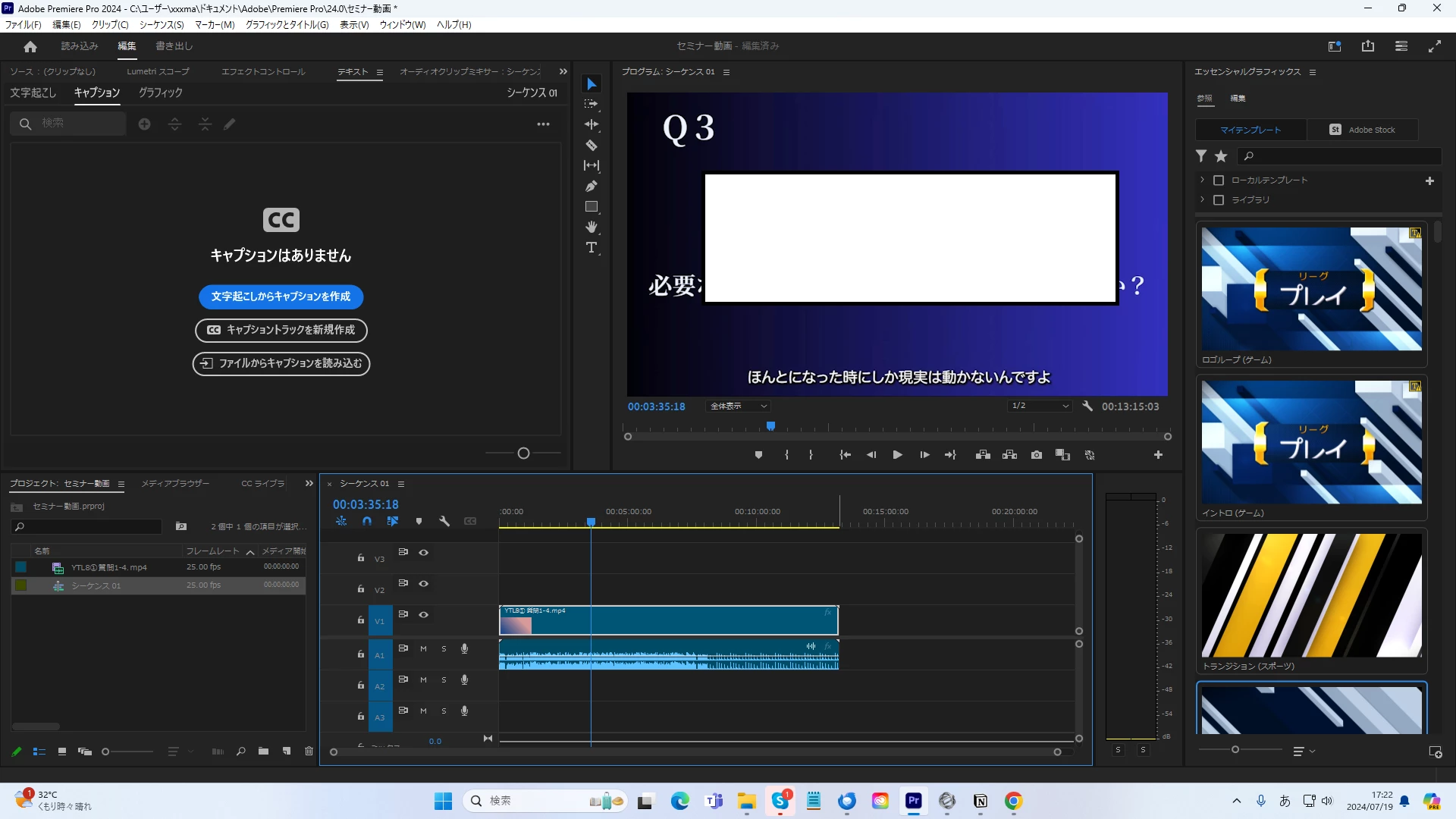Click the Export Frame camera icon
Viewport: 1456px width, 819px height.
point(1037,455)
